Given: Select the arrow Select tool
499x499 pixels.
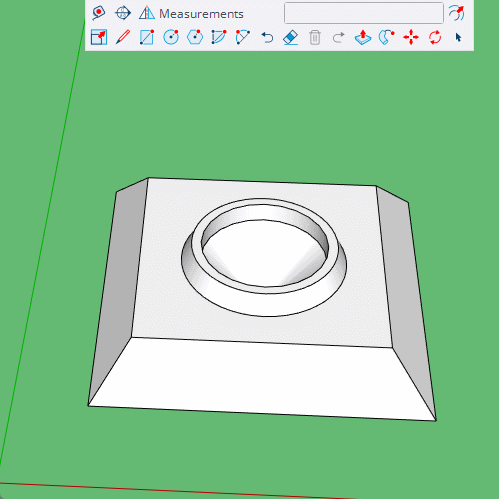Looking at the screenshot, I should [459, 37].
